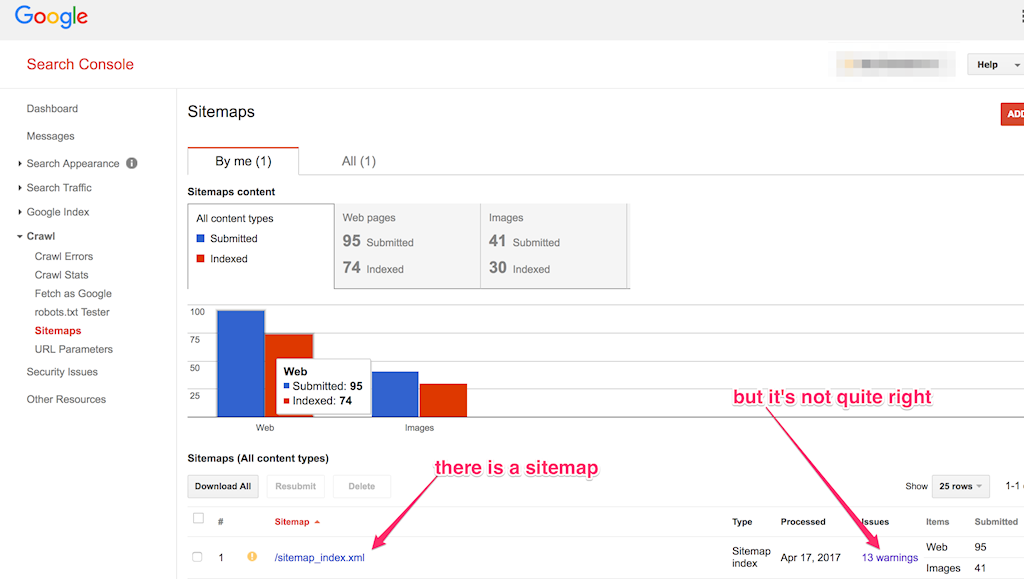Click the Google logo

51,17
